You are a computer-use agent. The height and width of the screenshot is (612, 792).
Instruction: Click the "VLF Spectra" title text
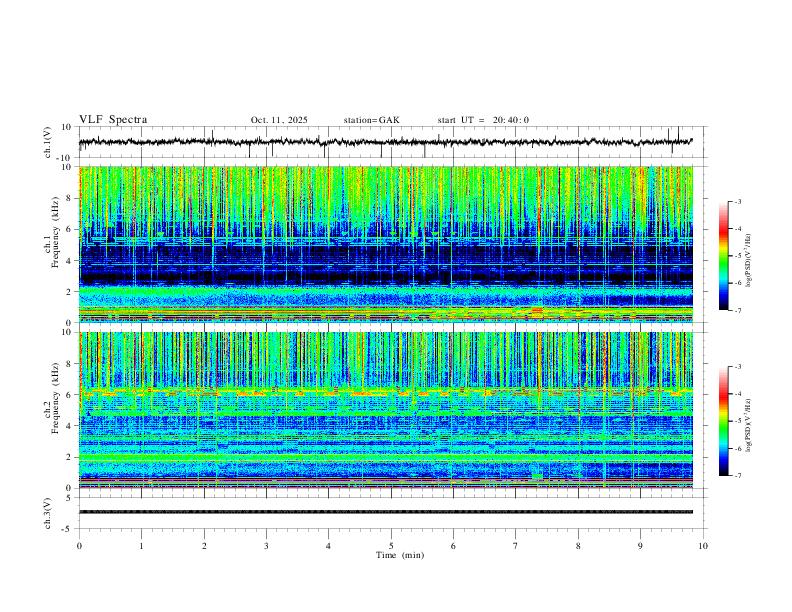[x=113, y=120]
